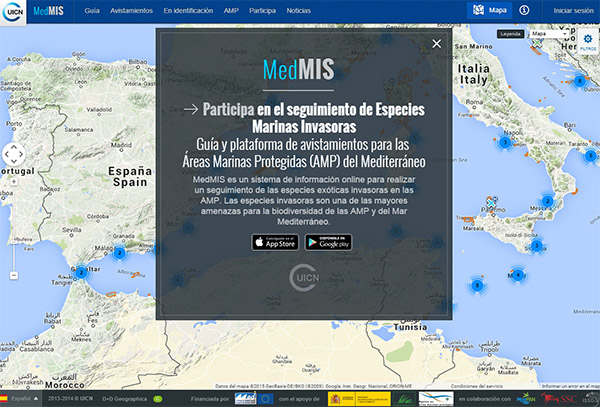Click the green X marker below the Mapa dropdown
600x407 pixels.
coord(537,43)
